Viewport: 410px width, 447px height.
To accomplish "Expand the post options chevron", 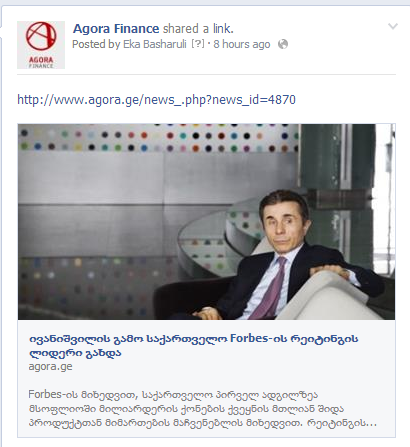I will click(393, 26).
